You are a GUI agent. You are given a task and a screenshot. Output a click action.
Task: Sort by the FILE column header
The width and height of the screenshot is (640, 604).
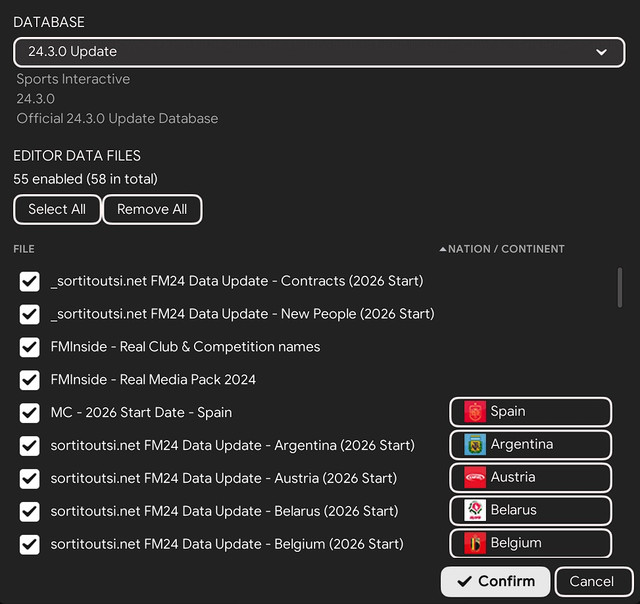pyautogui.click(x=24, y=249)
